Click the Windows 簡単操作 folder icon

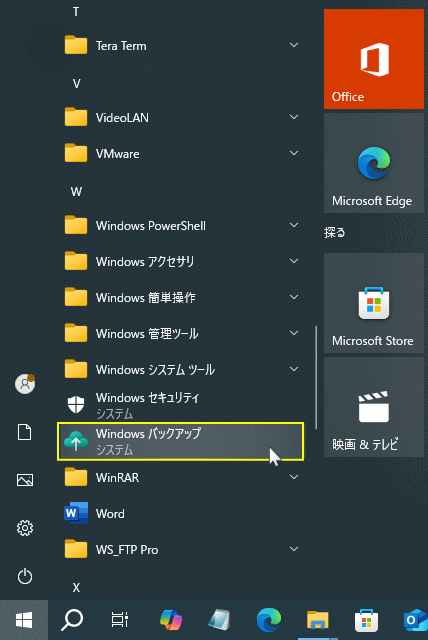76,297
